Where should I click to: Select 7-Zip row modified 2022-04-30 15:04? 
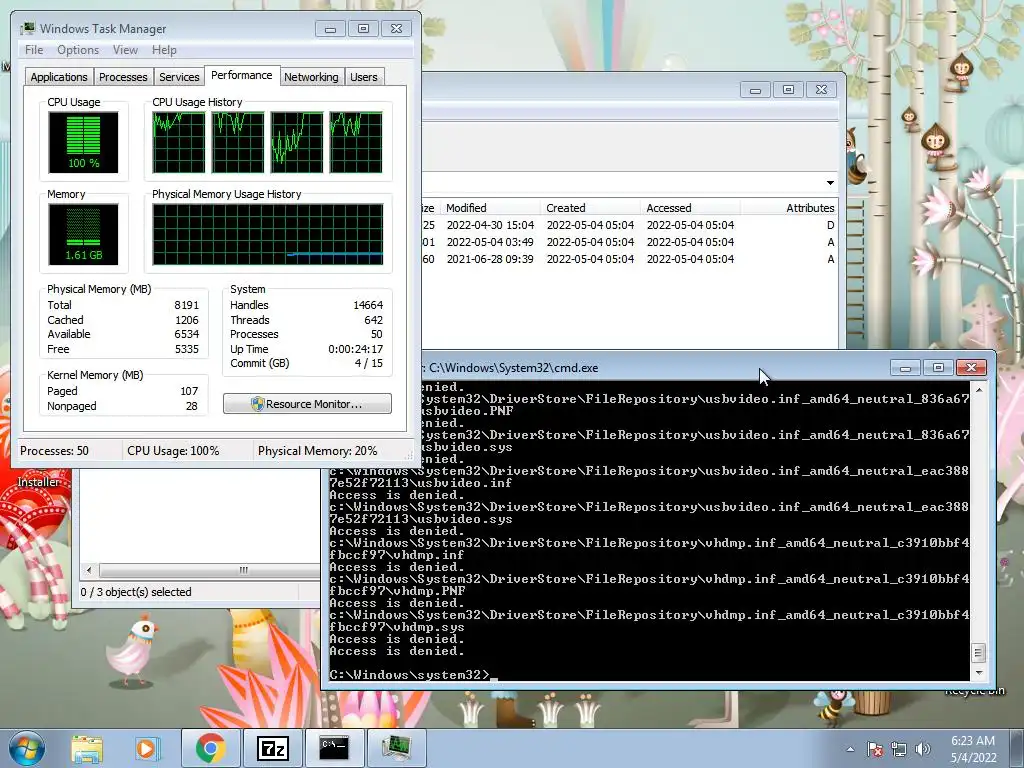coord(630,225)
